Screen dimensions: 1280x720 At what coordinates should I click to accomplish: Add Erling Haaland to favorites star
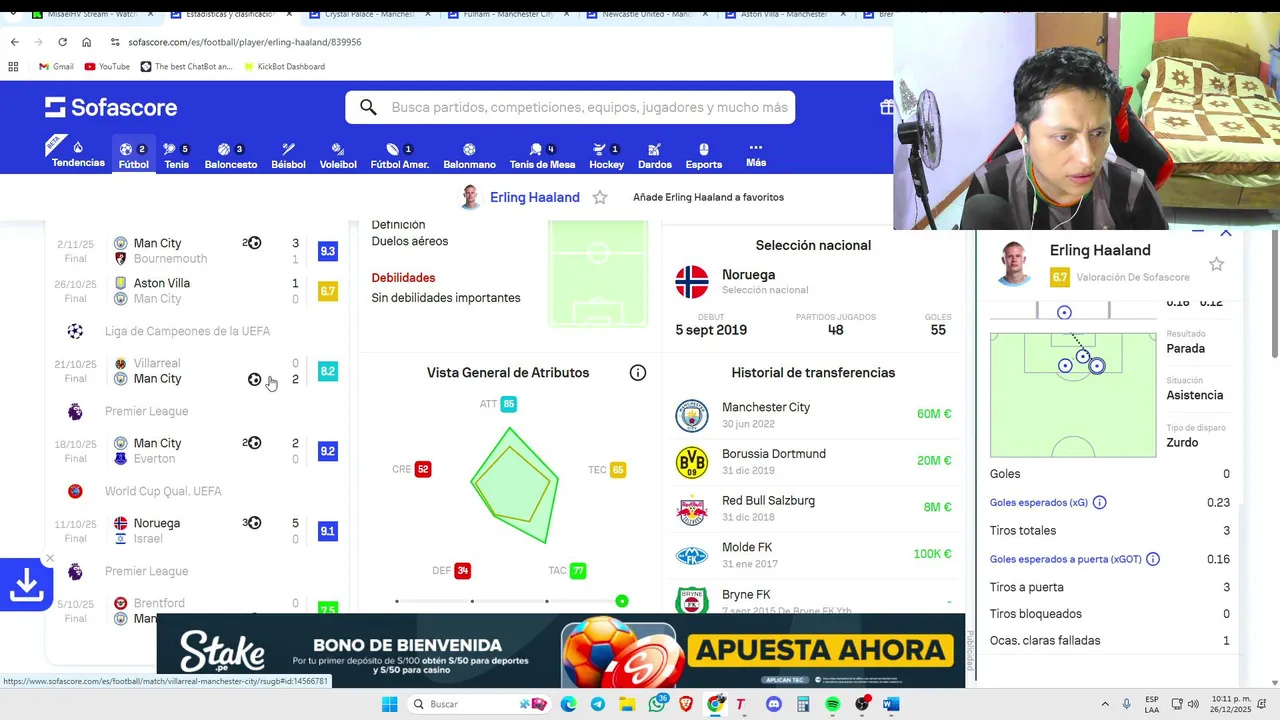[600, 197]
